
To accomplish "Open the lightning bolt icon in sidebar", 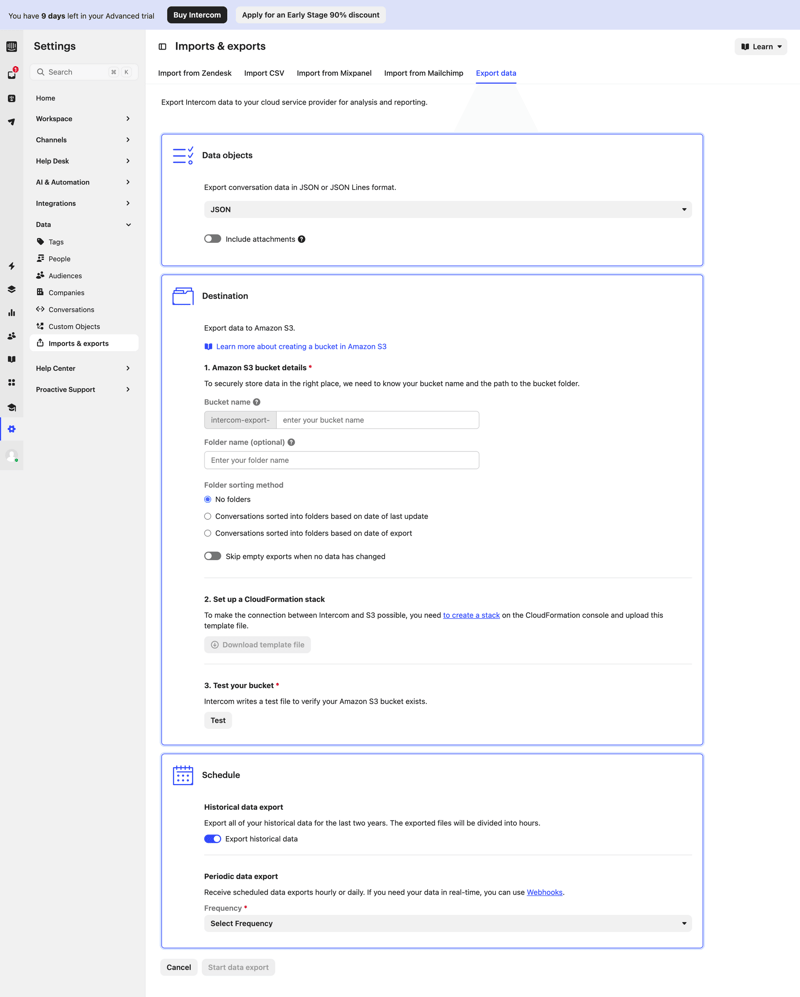I will (12, 266).
